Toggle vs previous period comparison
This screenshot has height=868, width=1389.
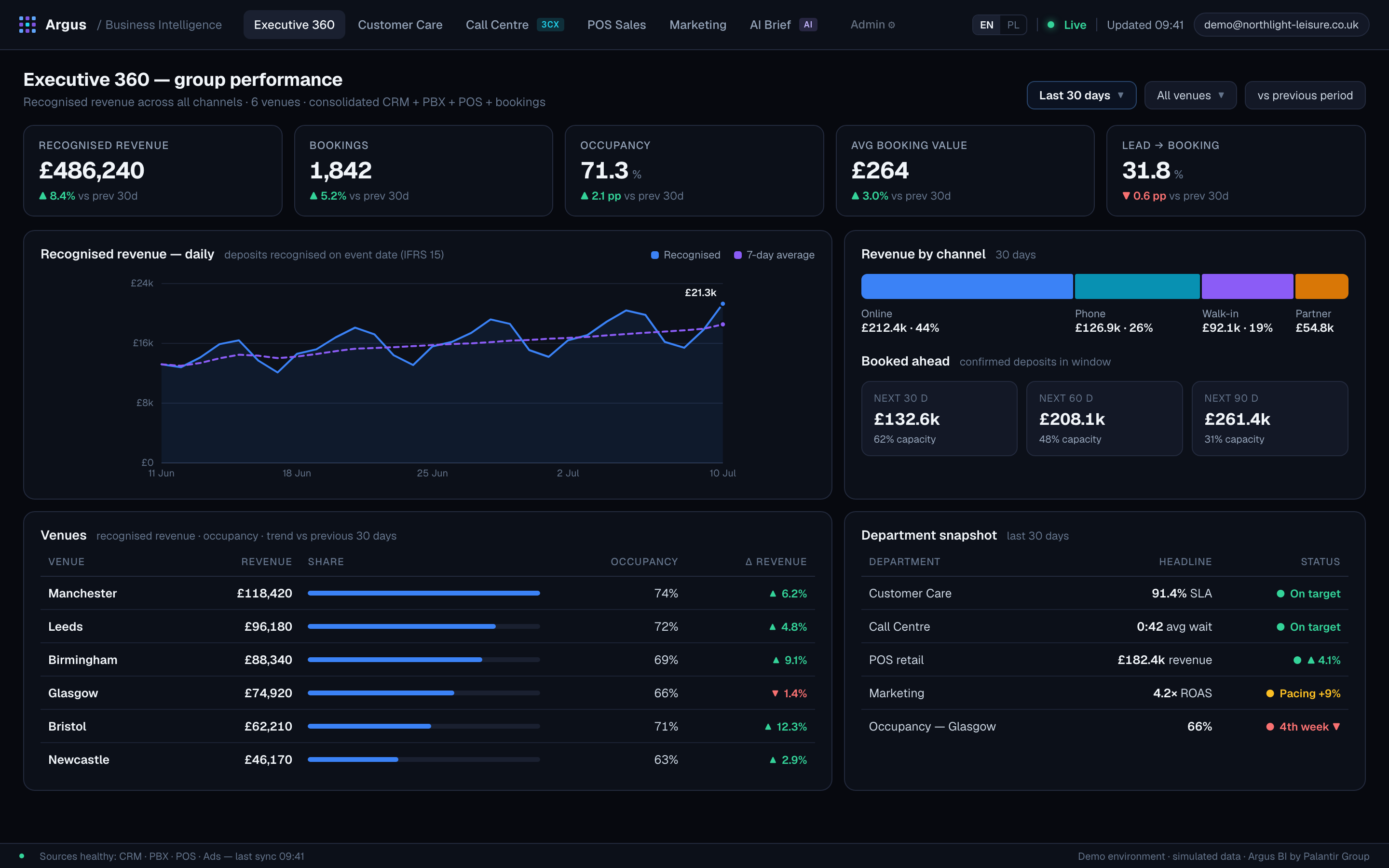tap(1305, 95)
